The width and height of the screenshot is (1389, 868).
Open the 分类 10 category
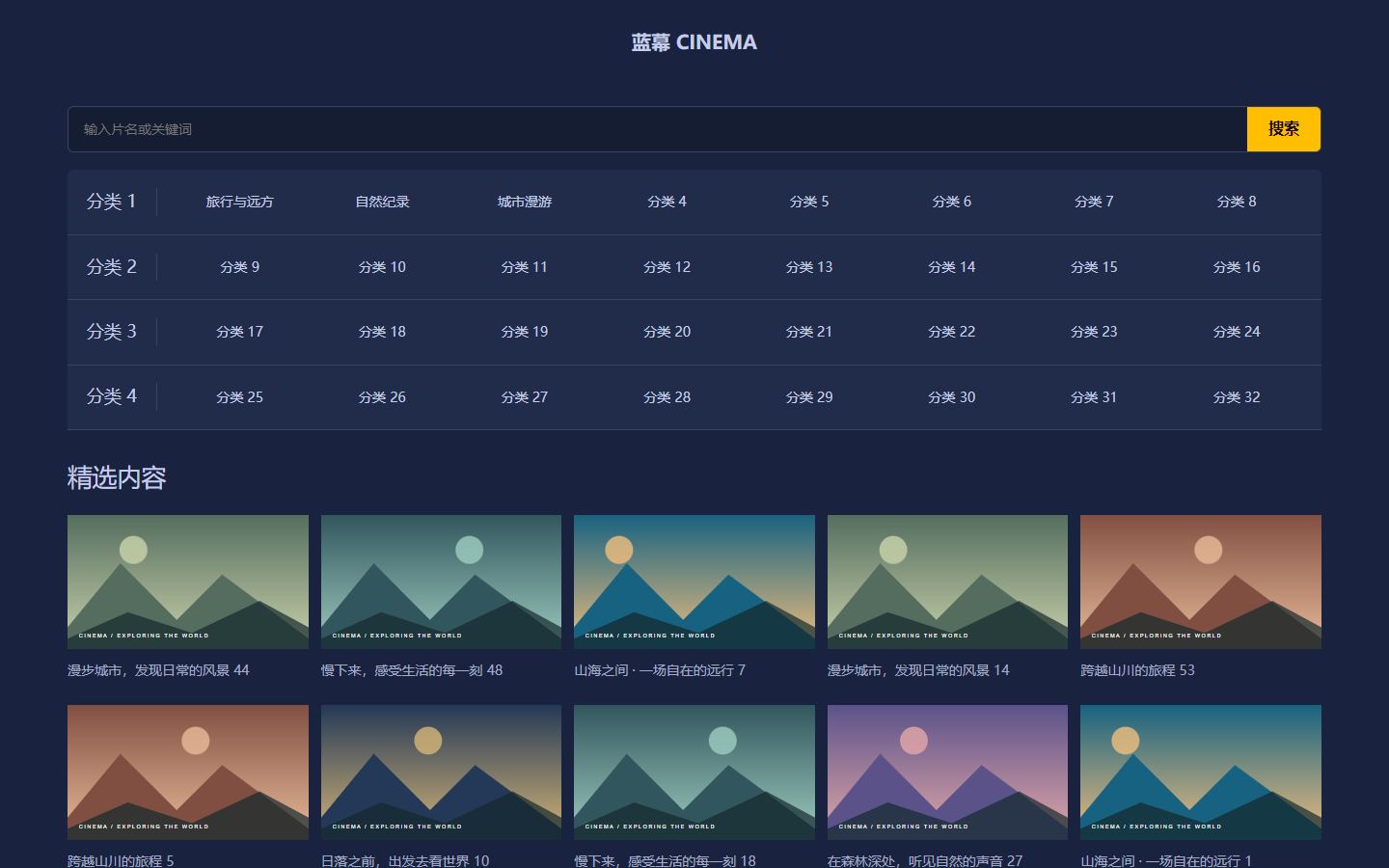382,267
